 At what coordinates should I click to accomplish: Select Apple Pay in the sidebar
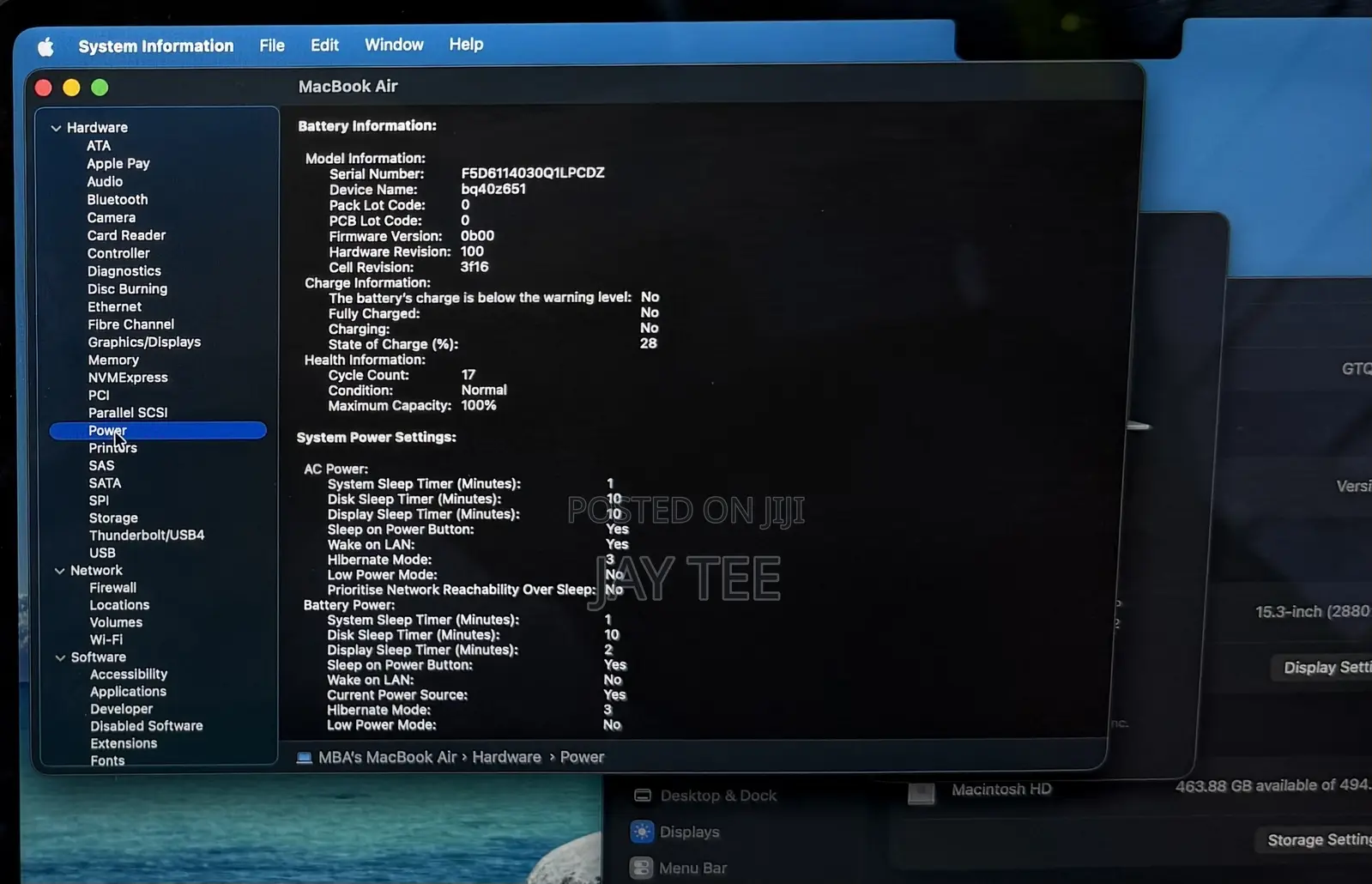coord(118,164)
